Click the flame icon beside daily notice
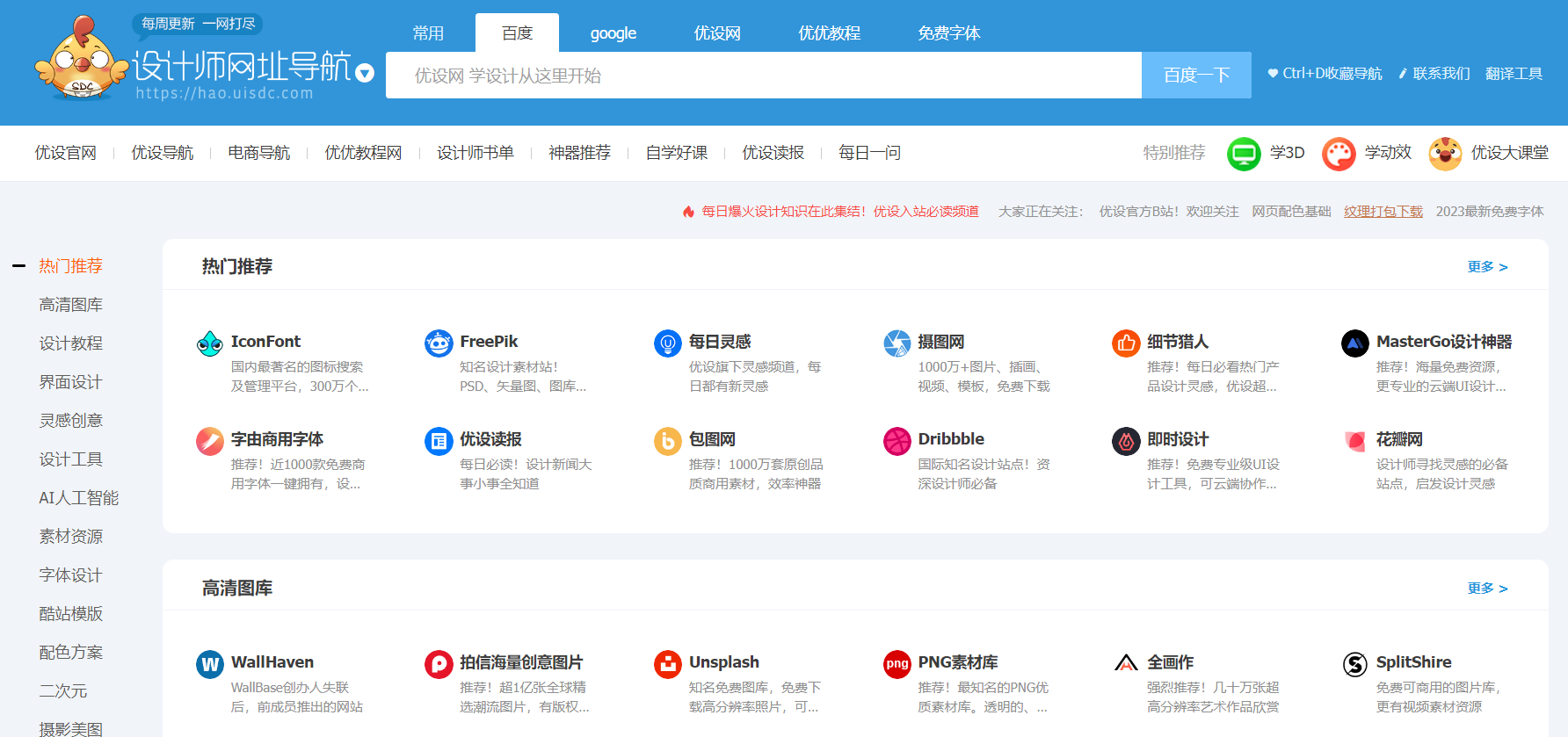1568x737 pixels. pos(688,212)
